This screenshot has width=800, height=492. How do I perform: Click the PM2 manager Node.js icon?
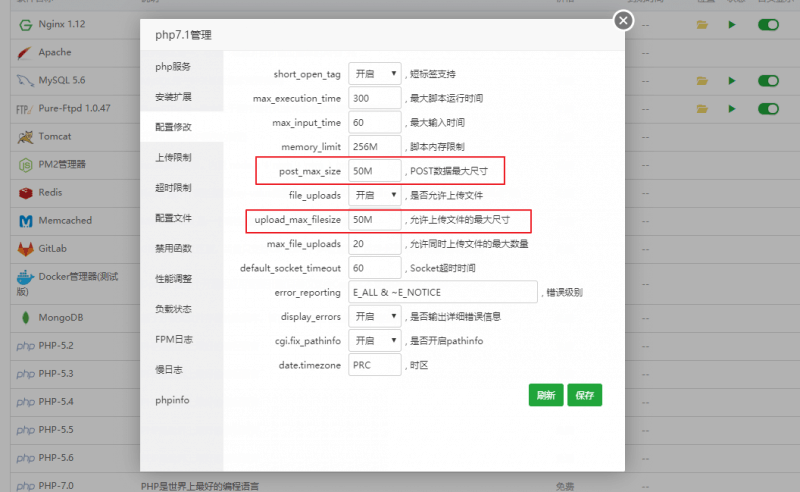[26, 165]
